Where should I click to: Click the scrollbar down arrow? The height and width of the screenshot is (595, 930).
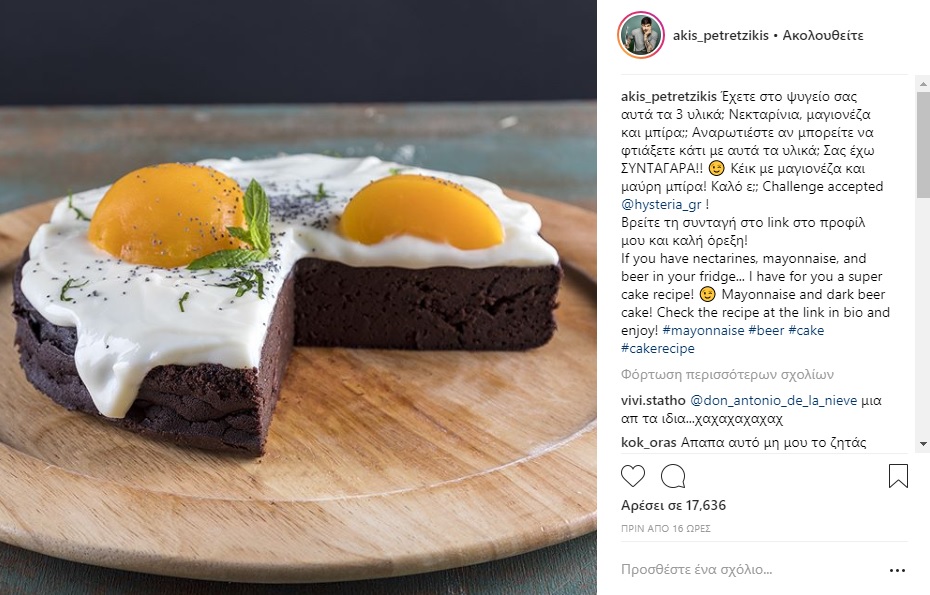pyautogui.click(x=923, y=444)
